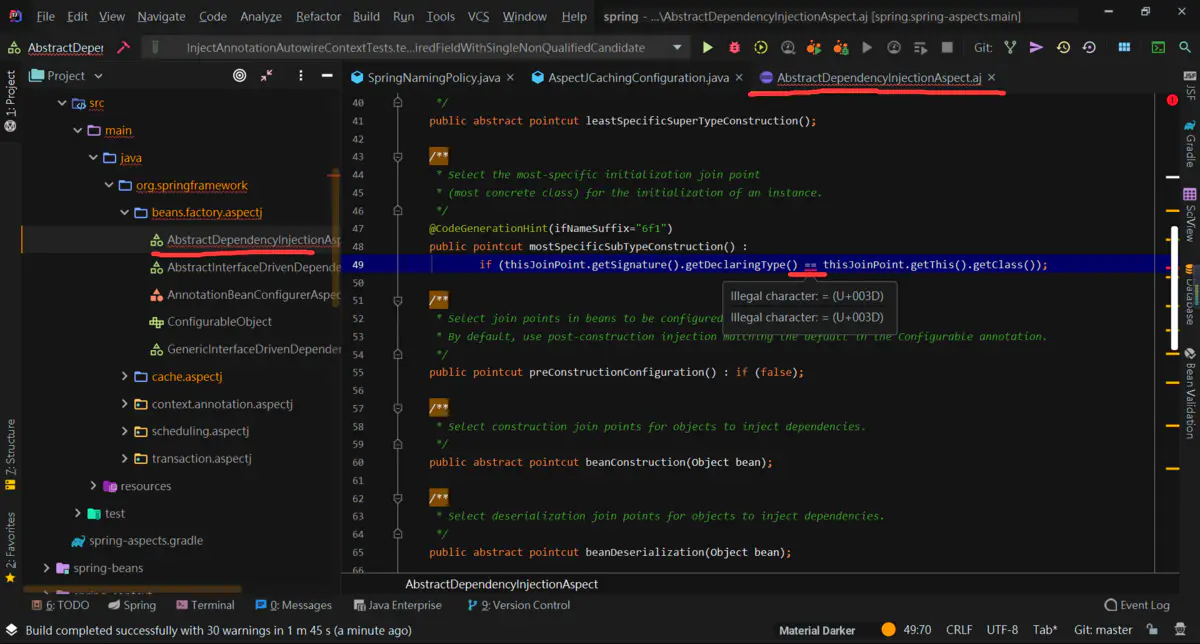1200x644 pixels.
Task: Toggle the read-only lock icon in status bar
Action: 1152,630
